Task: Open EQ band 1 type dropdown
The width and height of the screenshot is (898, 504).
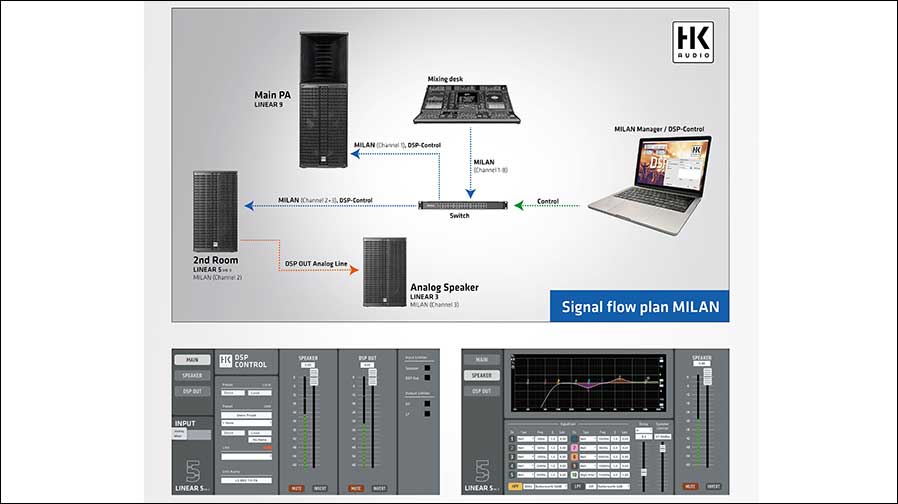Action: (x=525, y=439)
